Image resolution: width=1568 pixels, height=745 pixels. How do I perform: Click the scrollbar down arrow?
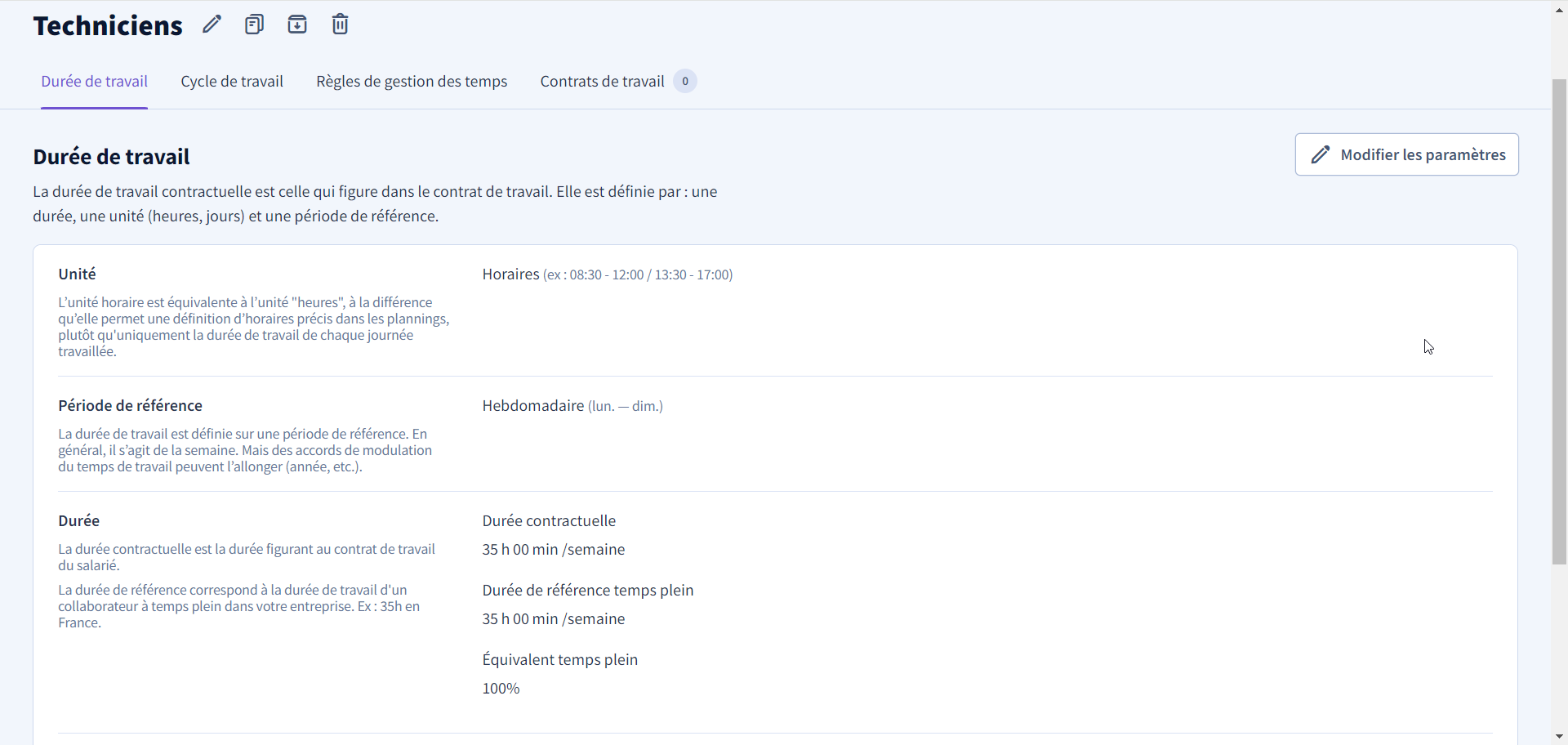coord(1559,737)
